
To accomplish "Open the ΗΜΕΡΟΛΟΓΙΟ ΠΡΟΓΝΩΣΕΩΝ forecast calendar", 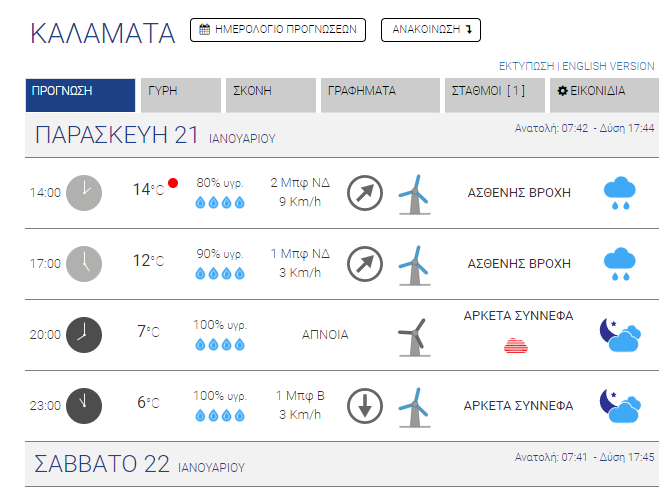I will [x=278, y=30].
